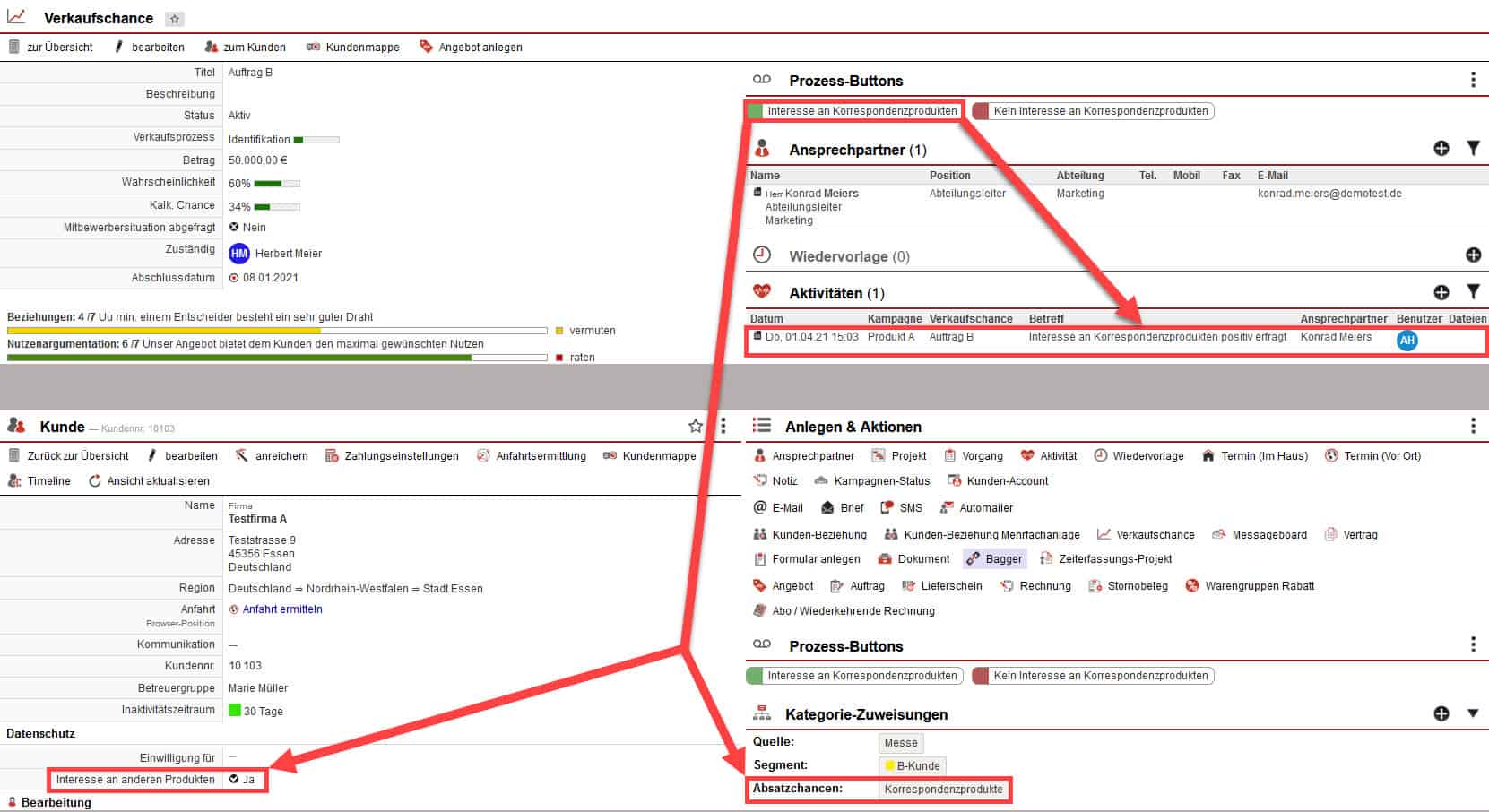Open Prozess-Buttons three-dot menu at top
Image resolution: width=1489 pixels, height=812 pixels.
(1472, 81)
